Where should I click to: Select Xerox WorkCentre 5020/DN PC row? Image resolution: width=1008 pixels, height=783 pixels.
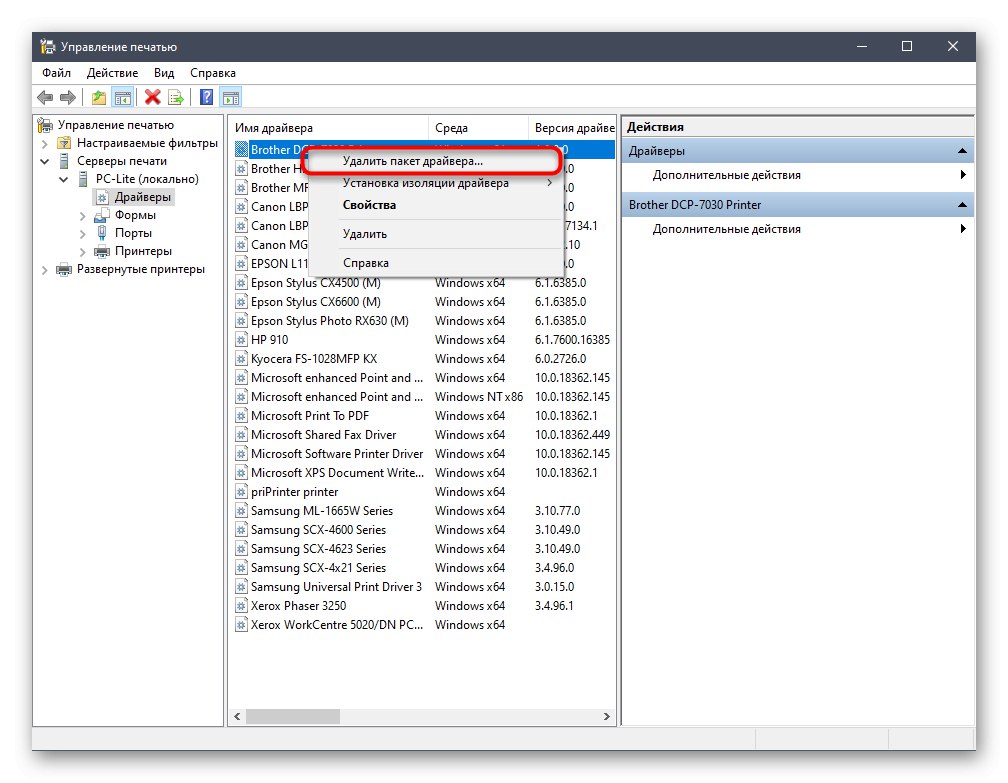[x=422, y=625]
